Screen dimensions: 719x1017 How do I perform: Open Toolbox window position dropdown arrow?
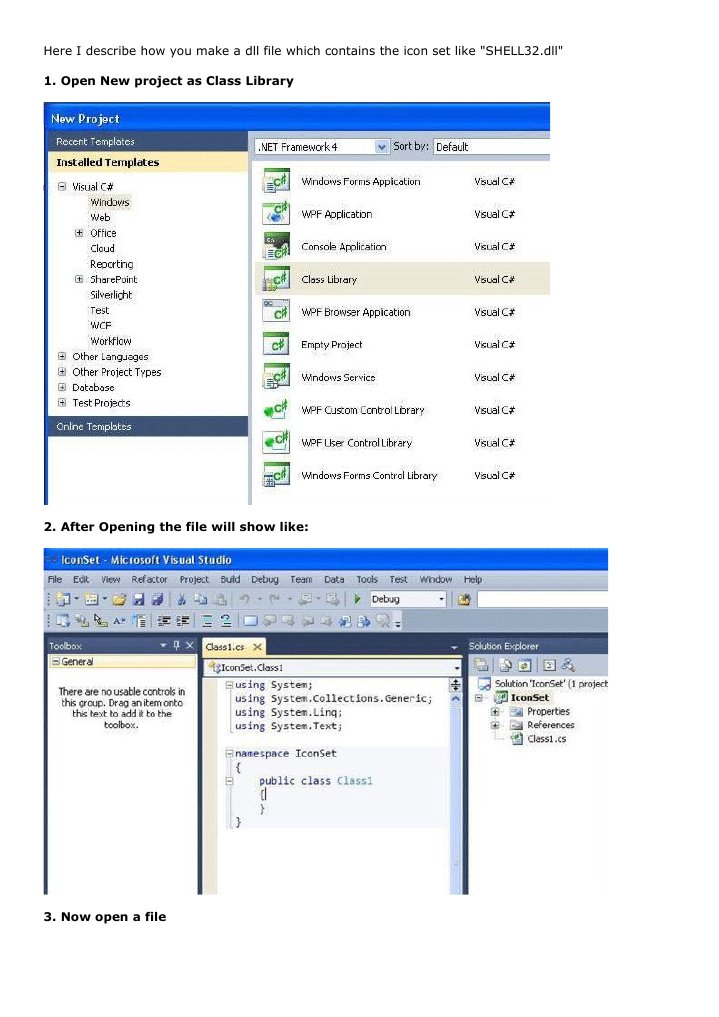163,645
